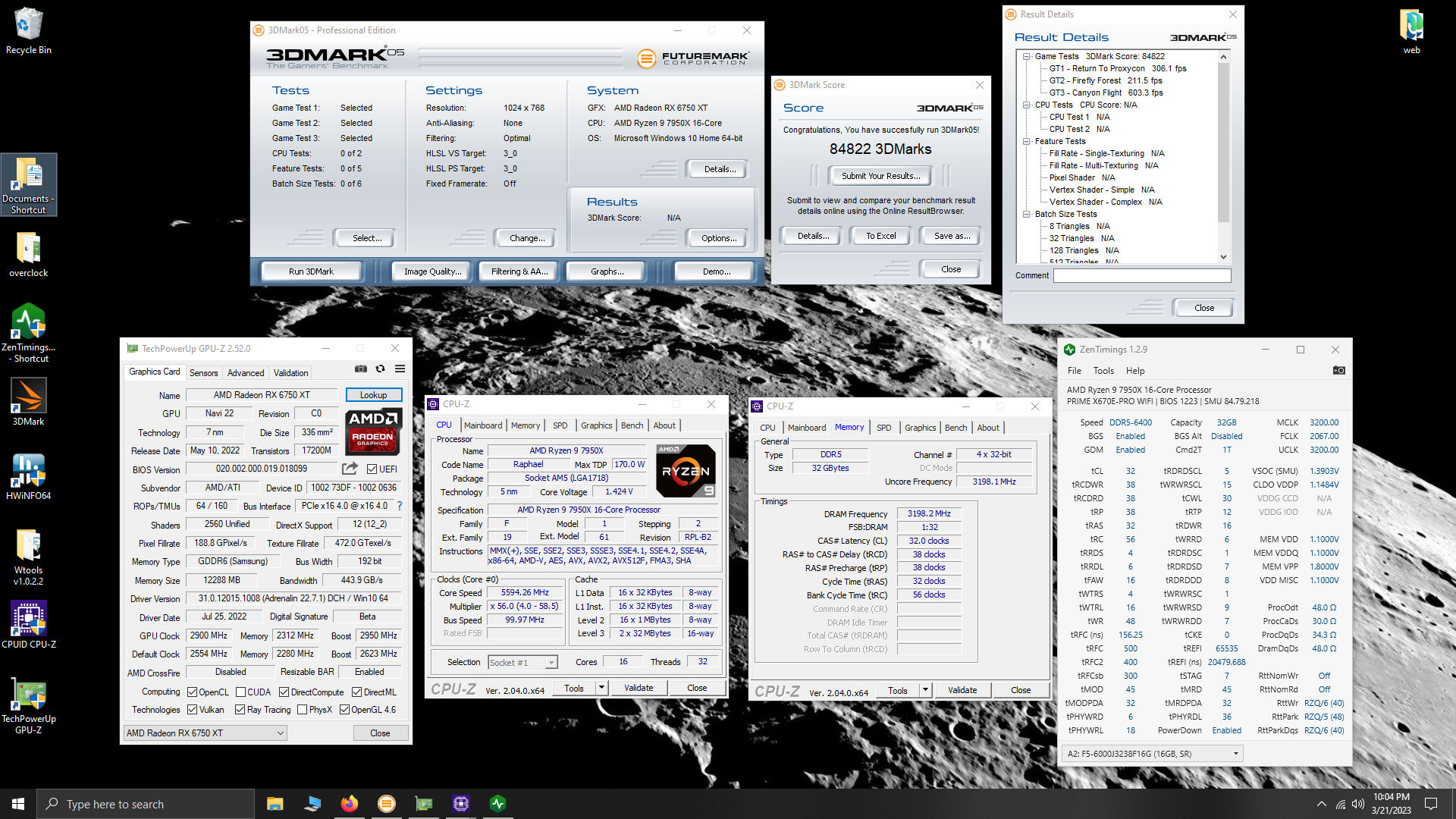This screenshot has height=819, width=1456.
Task: Open the web desktop icon
Action: [x=1411, y=30]
